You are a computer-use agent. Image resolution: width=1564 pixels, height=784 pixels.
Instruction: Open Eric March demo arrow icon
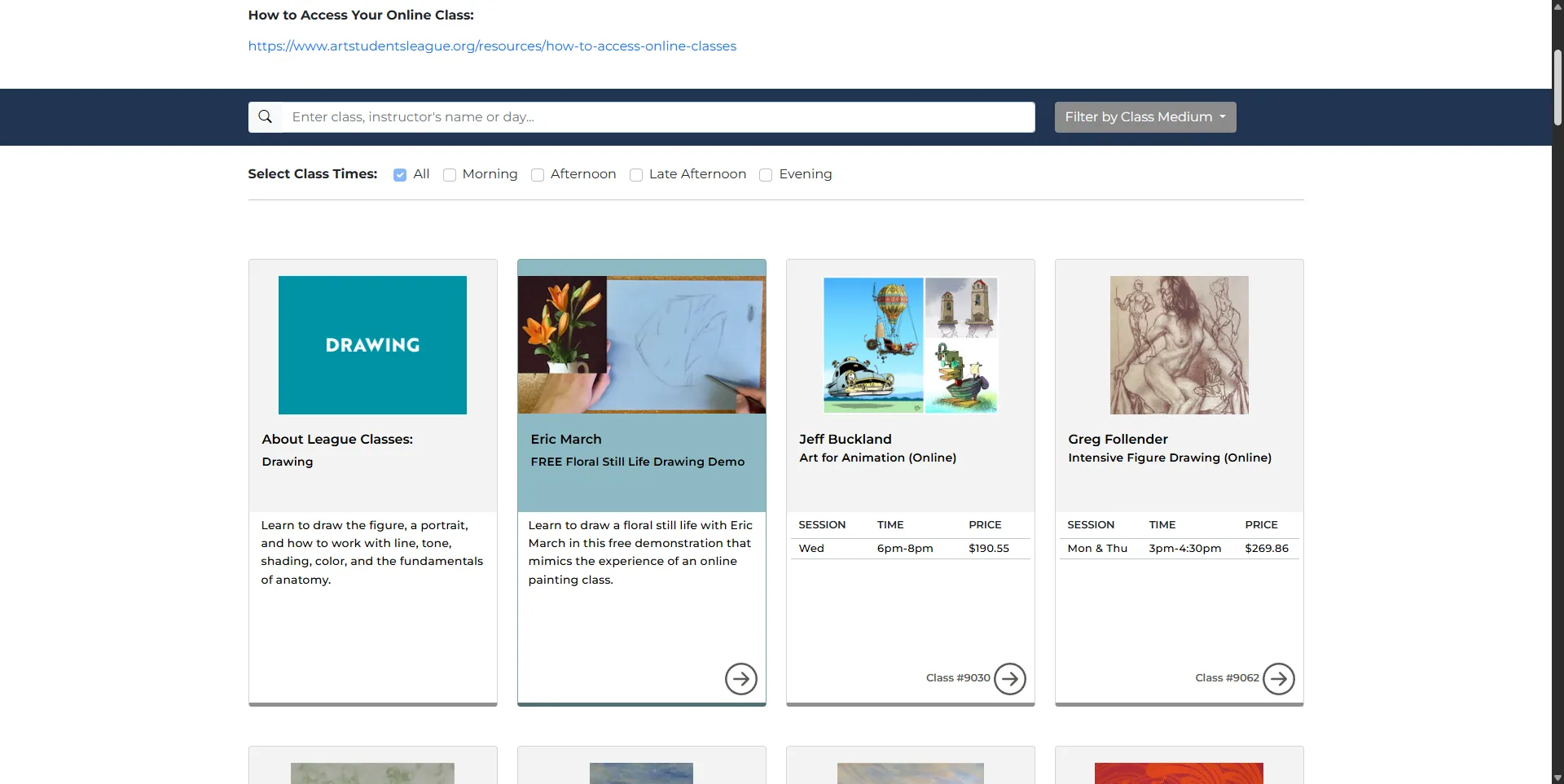pos(740,678)
